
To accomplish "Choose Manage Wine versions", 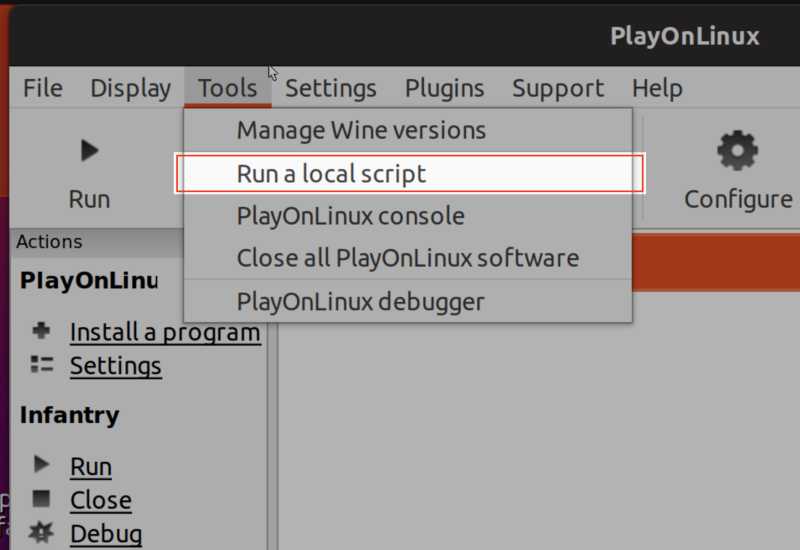I will [408, 130].
